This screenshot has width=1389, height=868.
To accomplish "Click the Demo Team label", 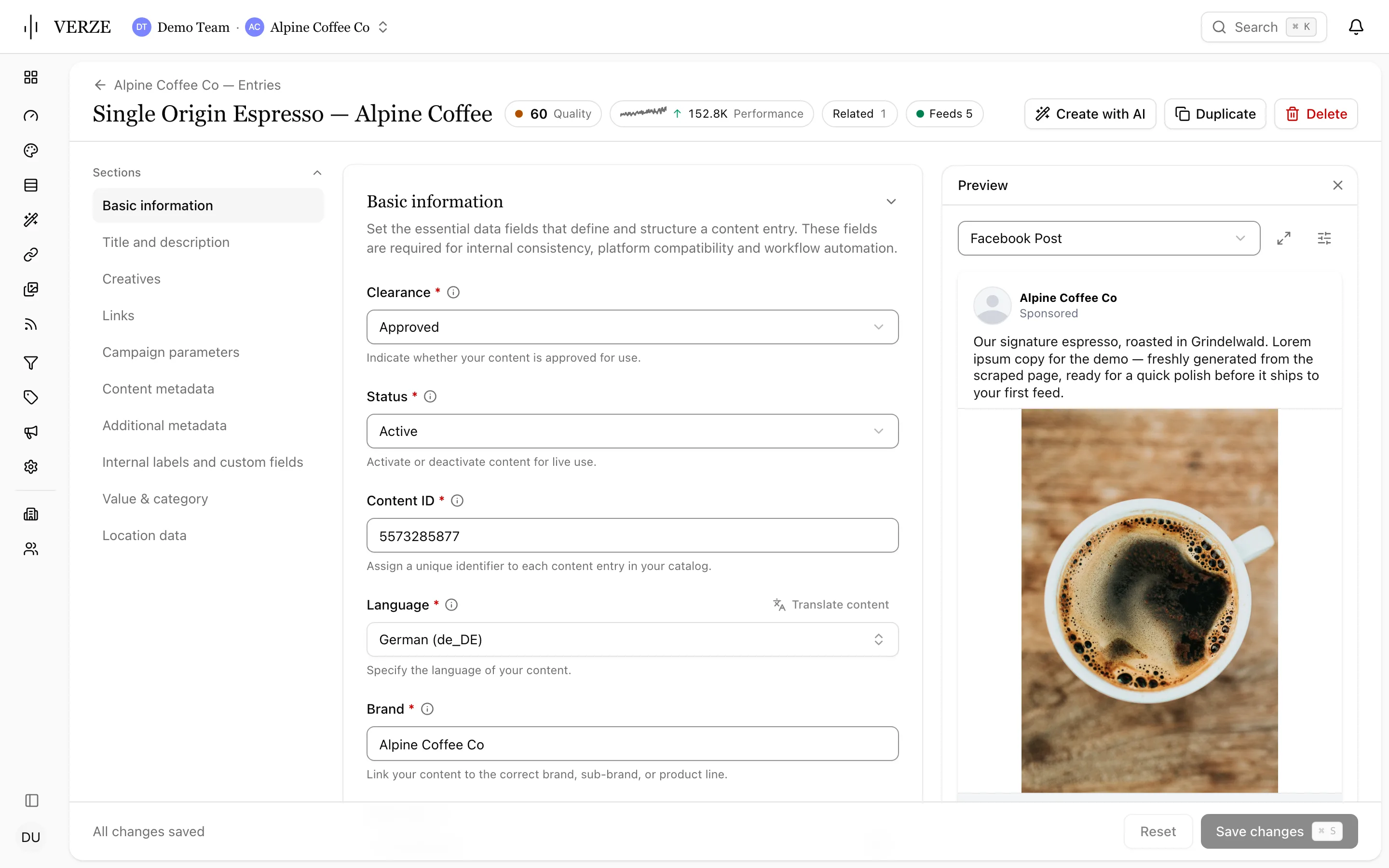I will (193, 27).
